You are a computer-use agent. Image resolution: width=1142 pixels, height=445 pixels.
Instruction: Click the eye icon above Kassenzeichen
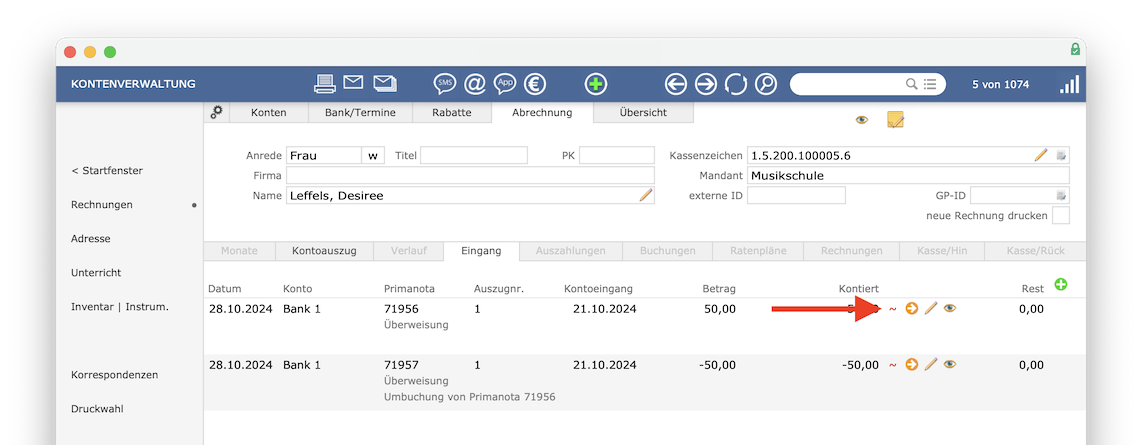pyautogui.click(x=862, y=119)
